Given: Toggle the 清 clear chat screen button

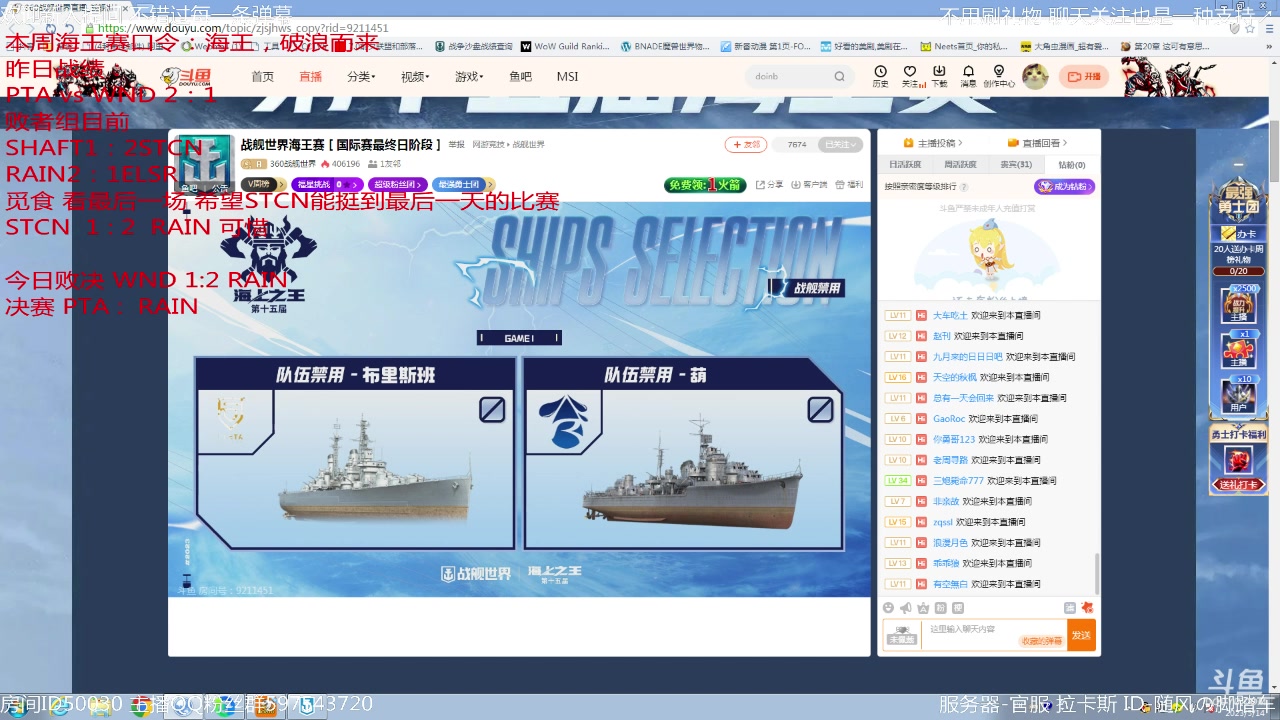Looking at the screenshot, I should [1070, 608].
